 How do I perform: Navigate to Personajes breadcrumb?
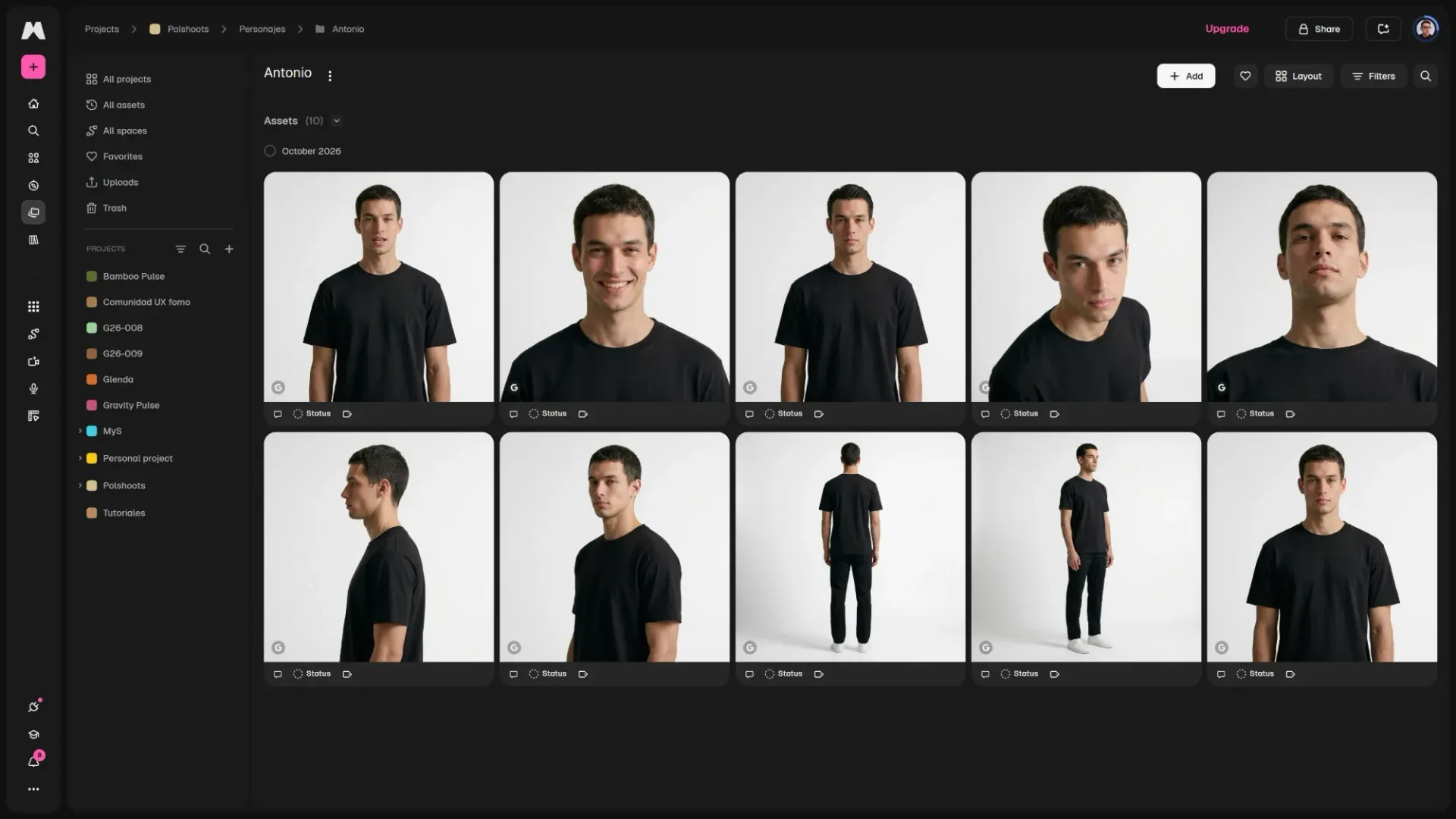tap(262, 29)
